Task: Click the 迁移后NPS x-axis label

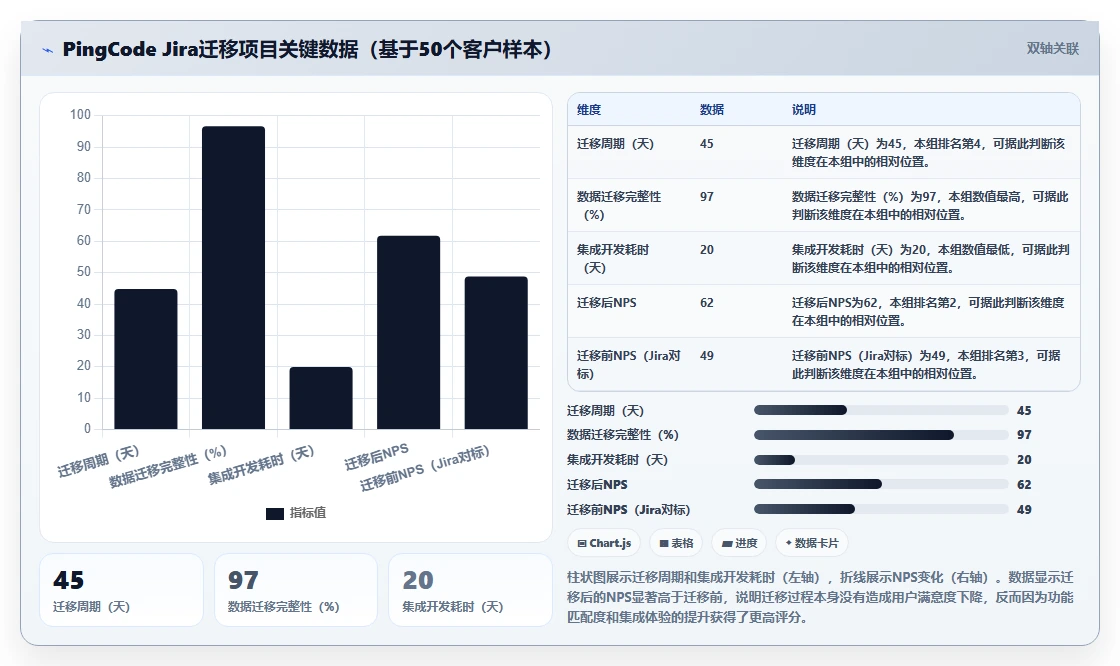Action: click(376, 457)
